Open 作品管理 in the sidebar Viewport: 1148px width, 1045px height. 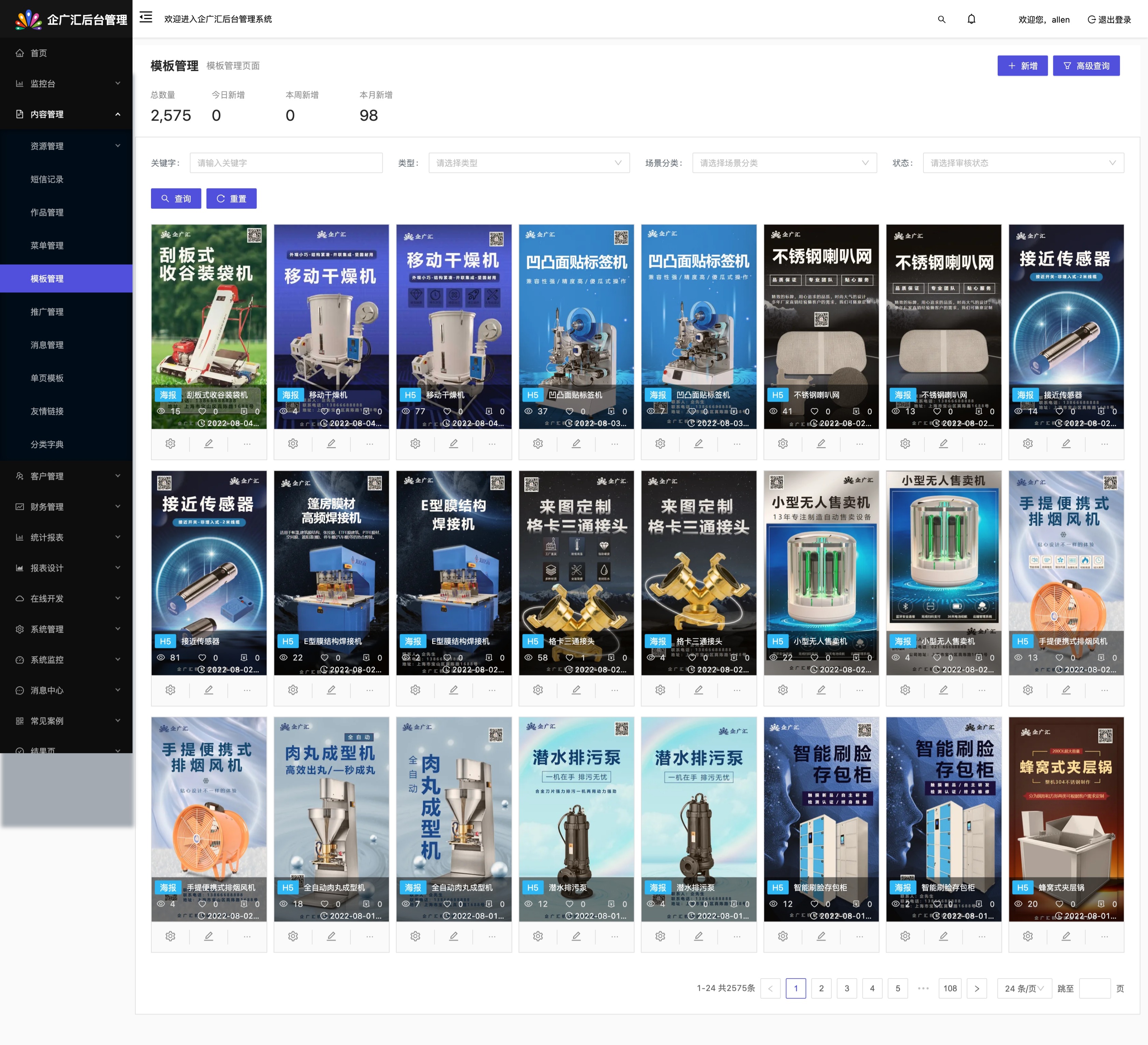[66, 212]
